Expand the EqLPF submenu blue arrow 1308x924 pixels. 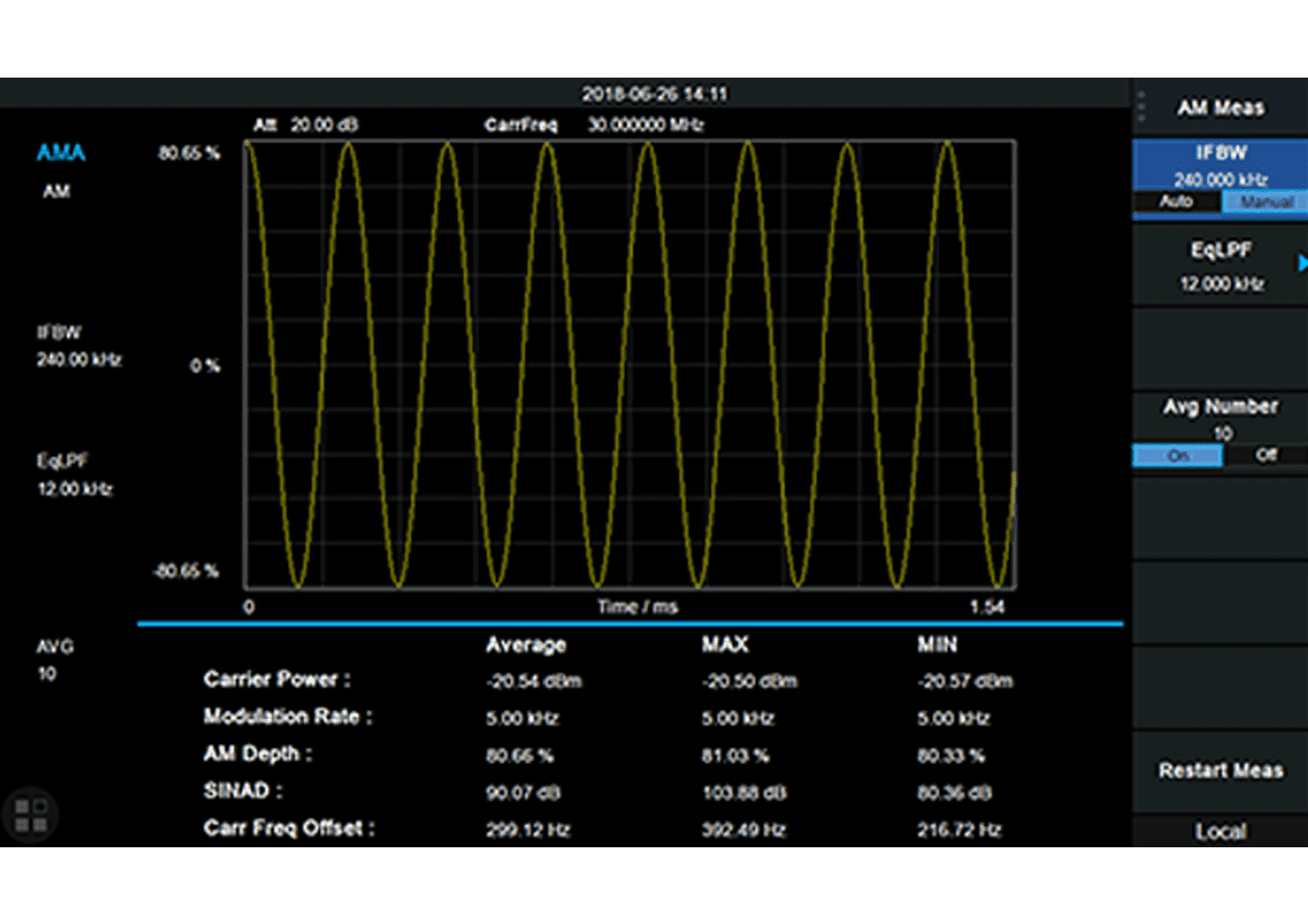pos(1301,262)
